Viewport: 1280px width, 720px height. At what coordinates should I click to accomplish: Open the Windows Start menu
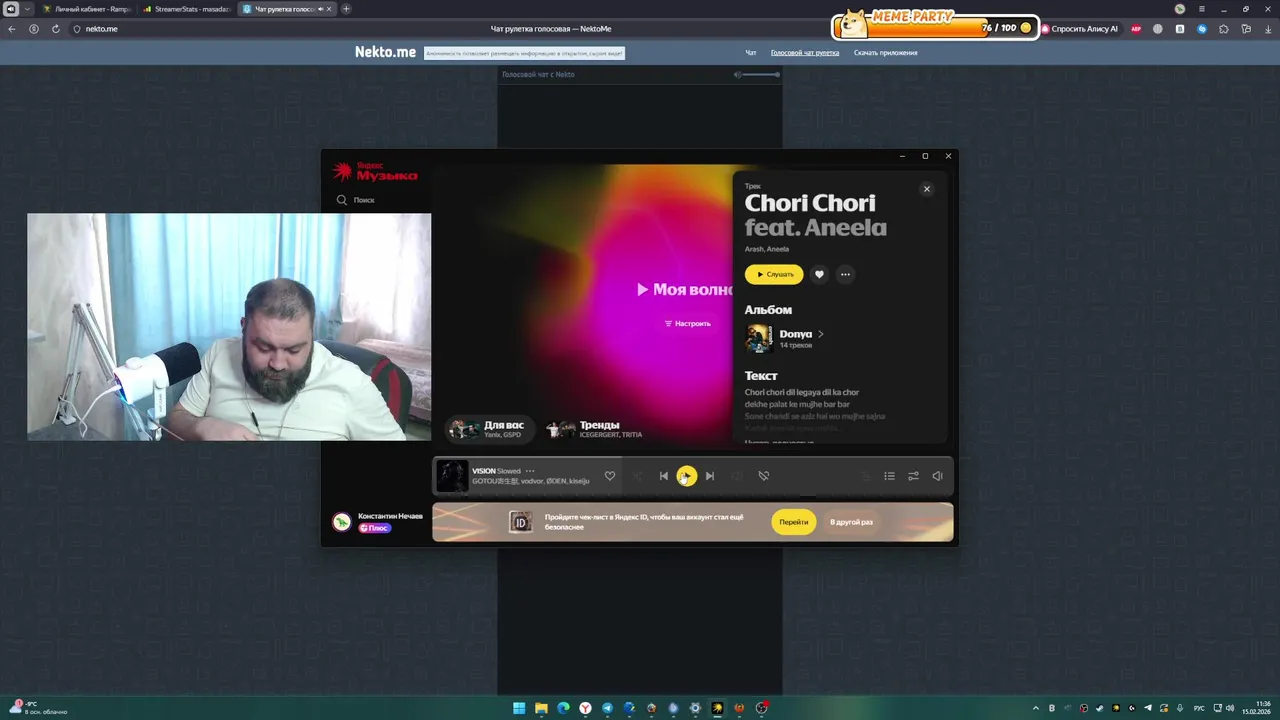519,708
